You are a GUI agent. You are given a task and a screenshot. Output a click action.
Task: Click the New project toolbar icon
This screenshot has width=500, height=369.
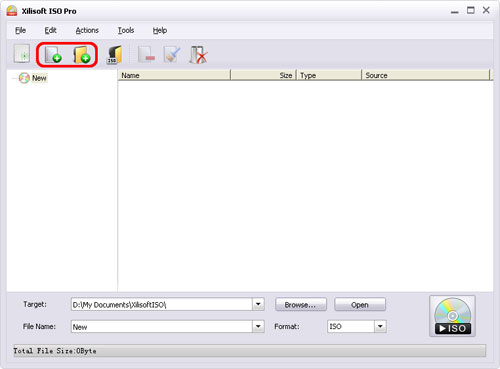[x=22, y=54]
